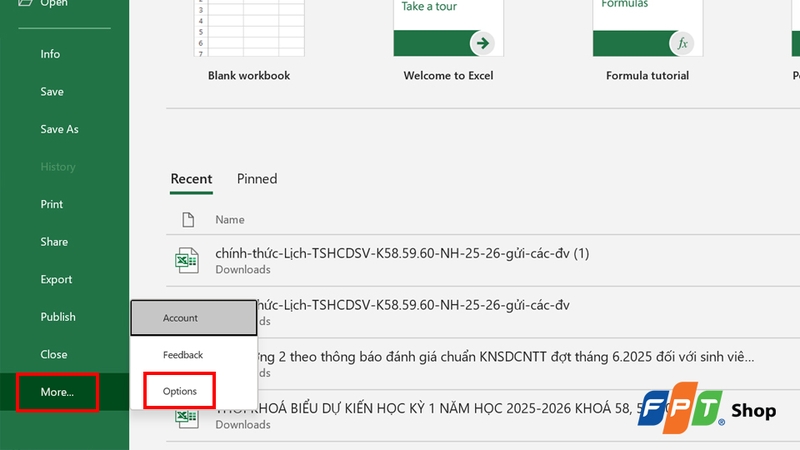Sort the file list by Name header
This screenshot has height=450, width=800.
(x=230, y=220)
